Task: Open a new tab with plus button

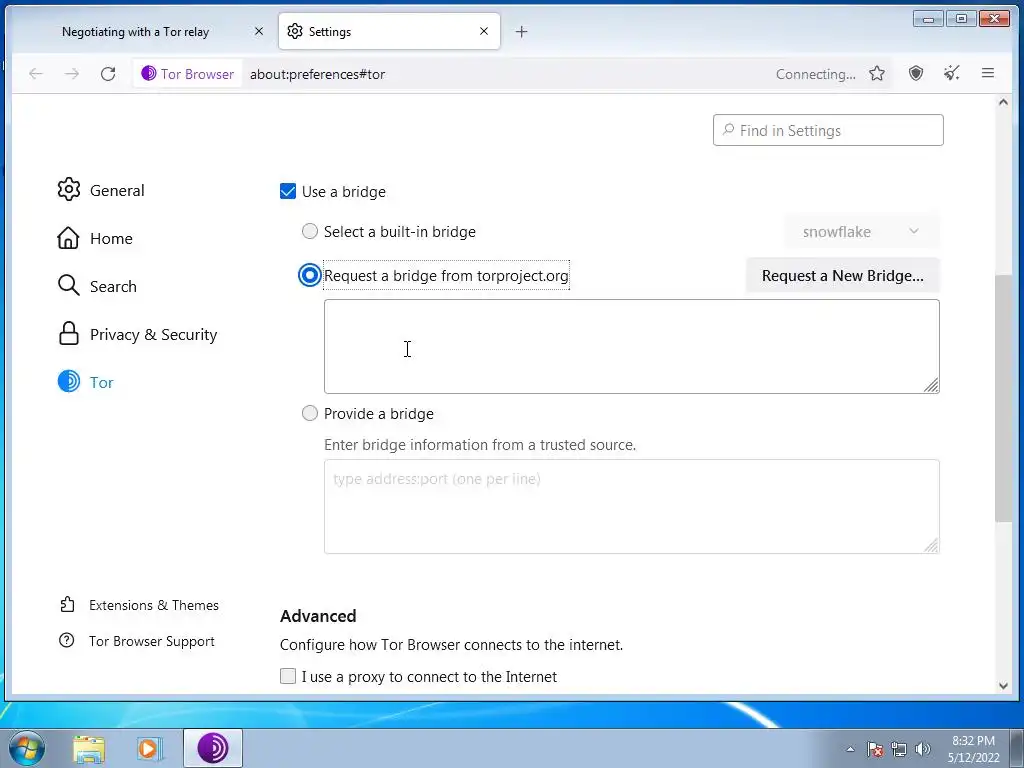Action: 521,31
